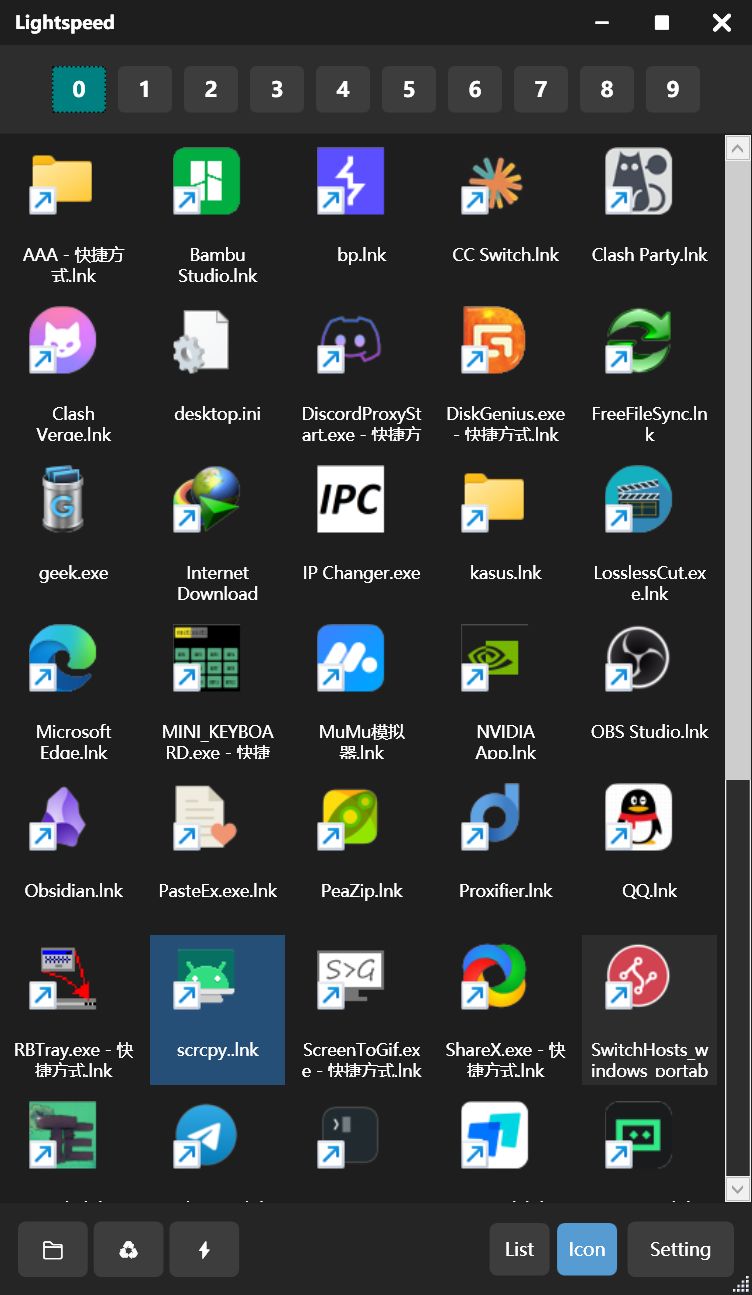
Task: Launch PeaZip shortcut icon
Action: point(350,818)
